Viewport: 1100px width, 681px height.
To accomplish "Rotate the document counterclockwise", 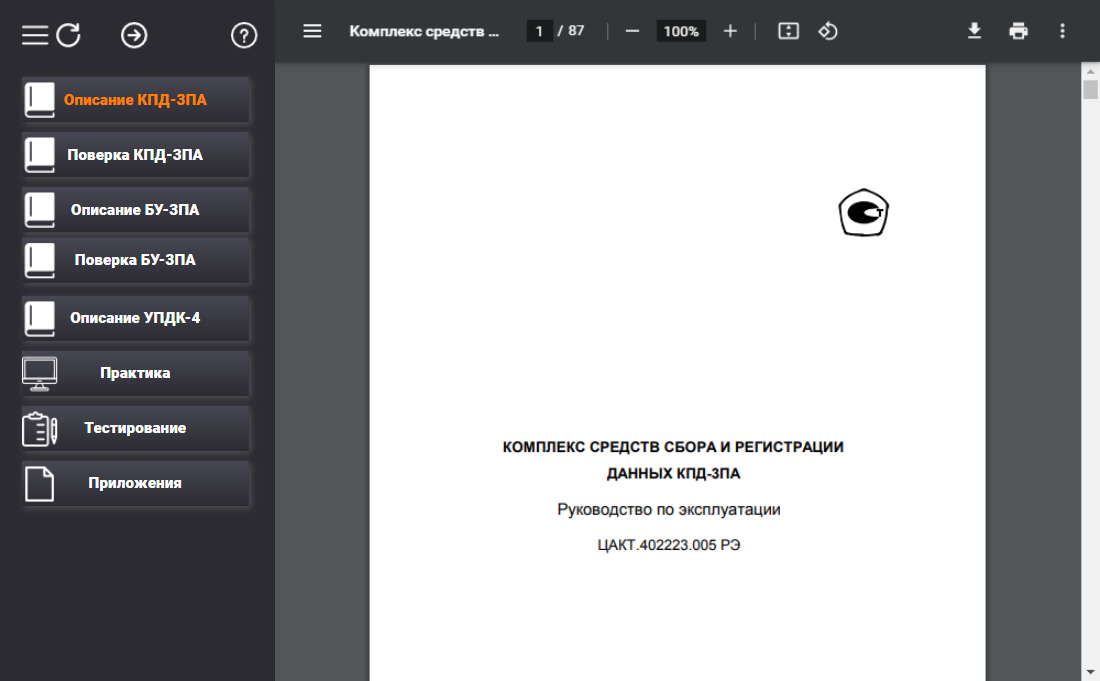I will [828, 31].
